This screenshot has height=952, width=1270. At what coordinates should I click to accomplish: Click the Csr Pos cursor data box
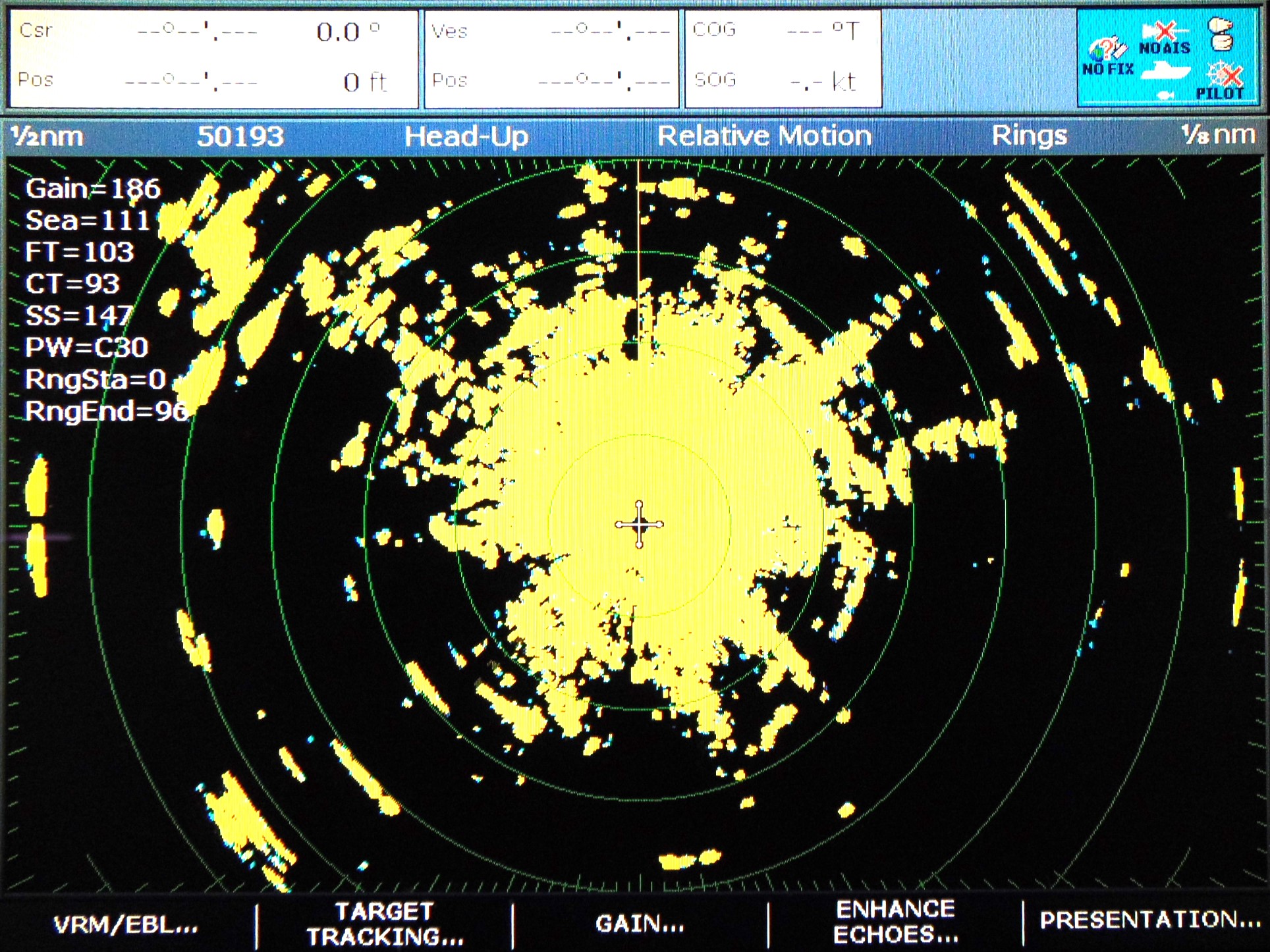coord(213,59)
